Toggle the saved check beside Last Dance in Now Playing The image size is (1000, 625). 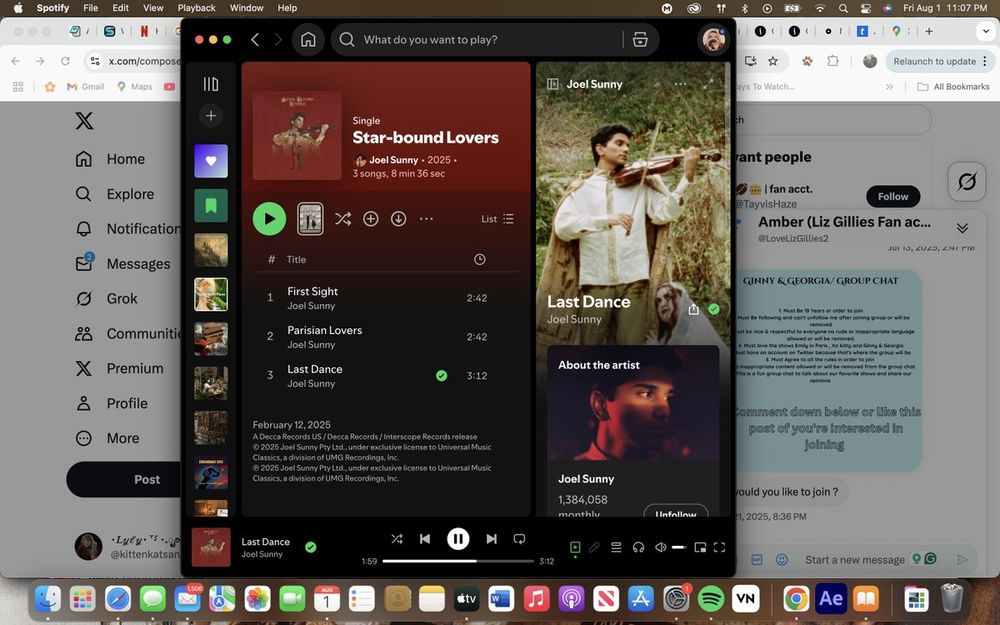pyautogui.click(x=714, y=309)
